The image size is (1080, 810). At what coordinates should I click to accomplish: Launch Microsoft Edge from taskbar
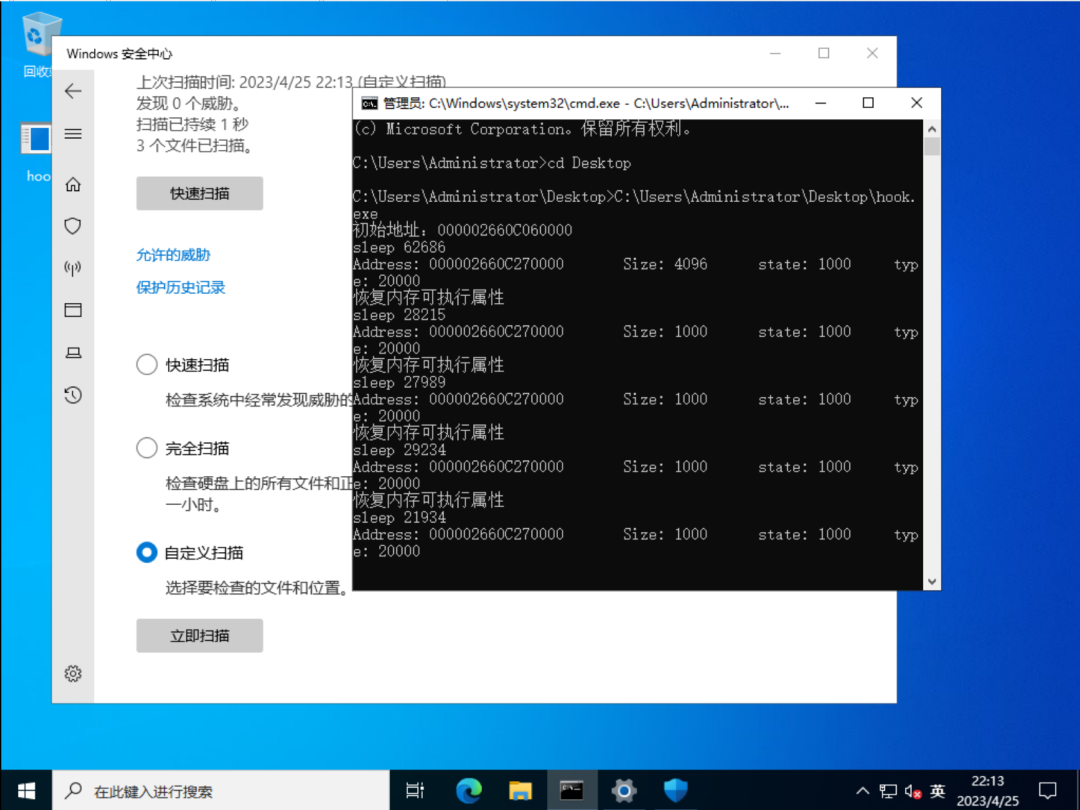point(468,790)
